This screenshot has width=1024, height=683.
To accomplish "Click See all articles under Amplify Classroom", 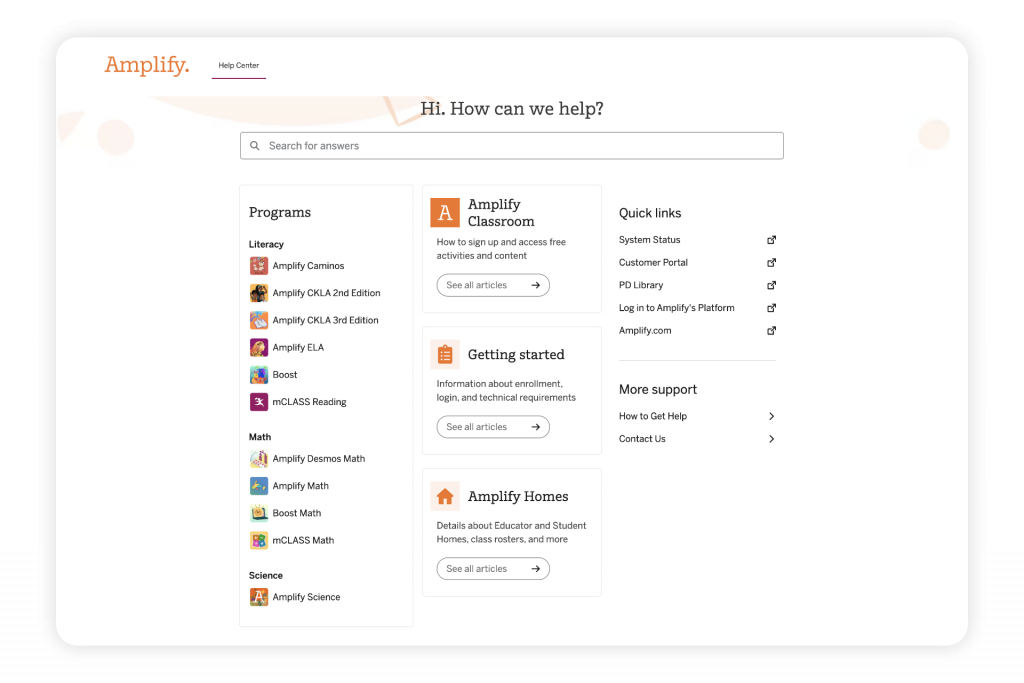I will (493, 285).
